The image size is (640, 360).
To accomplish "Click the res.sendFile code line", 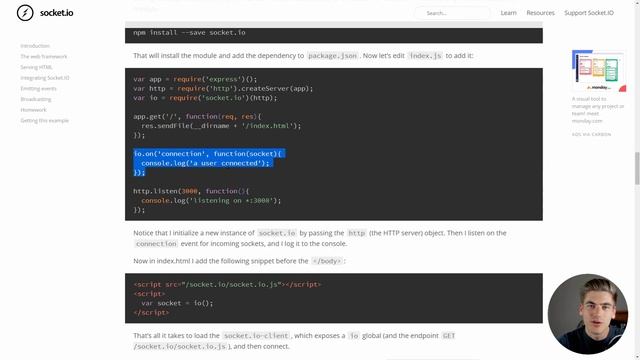I will pos(221,126).
